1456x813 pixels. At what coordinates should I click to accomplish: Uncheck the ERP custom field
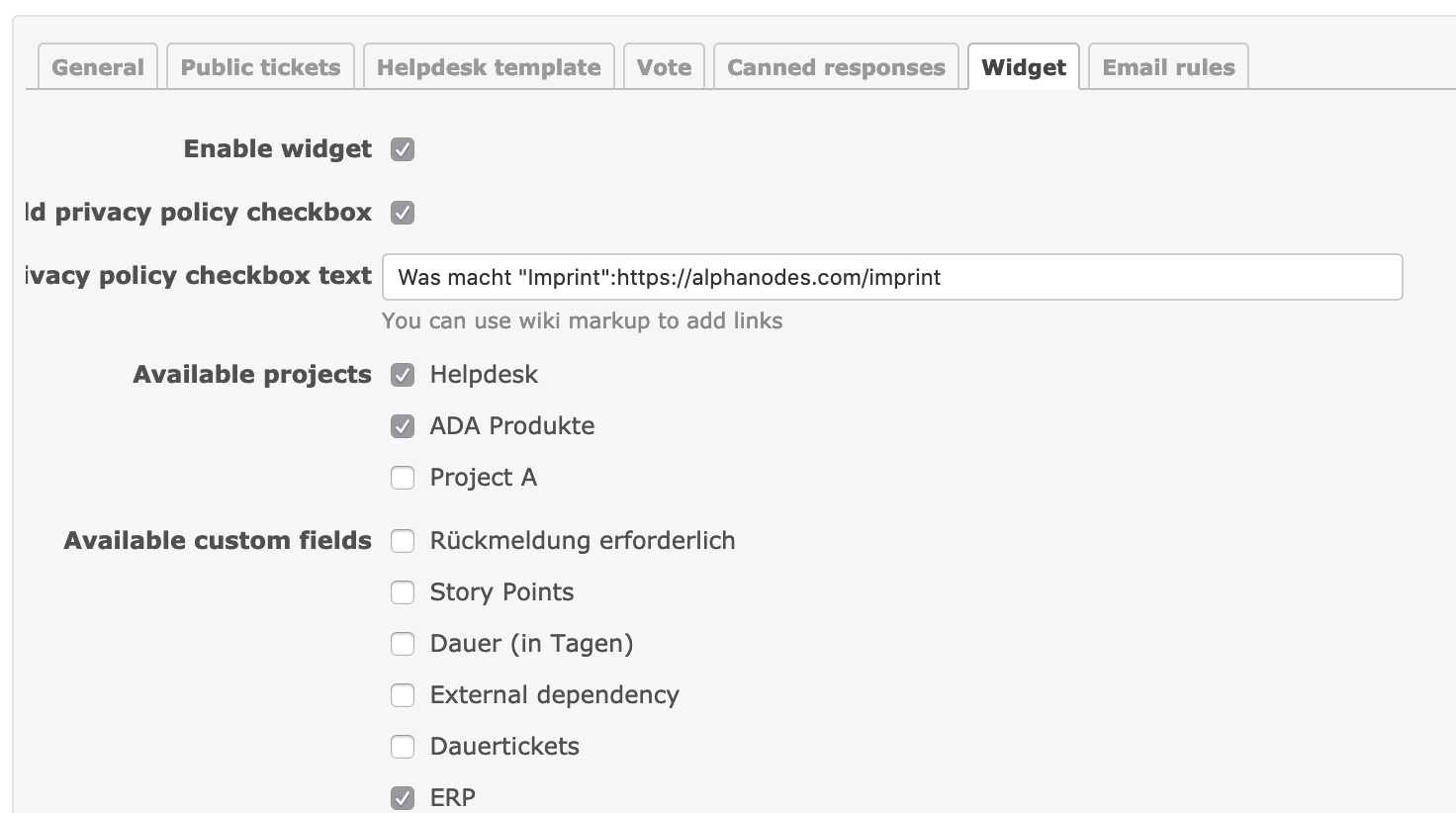click(x=403, y=797)
